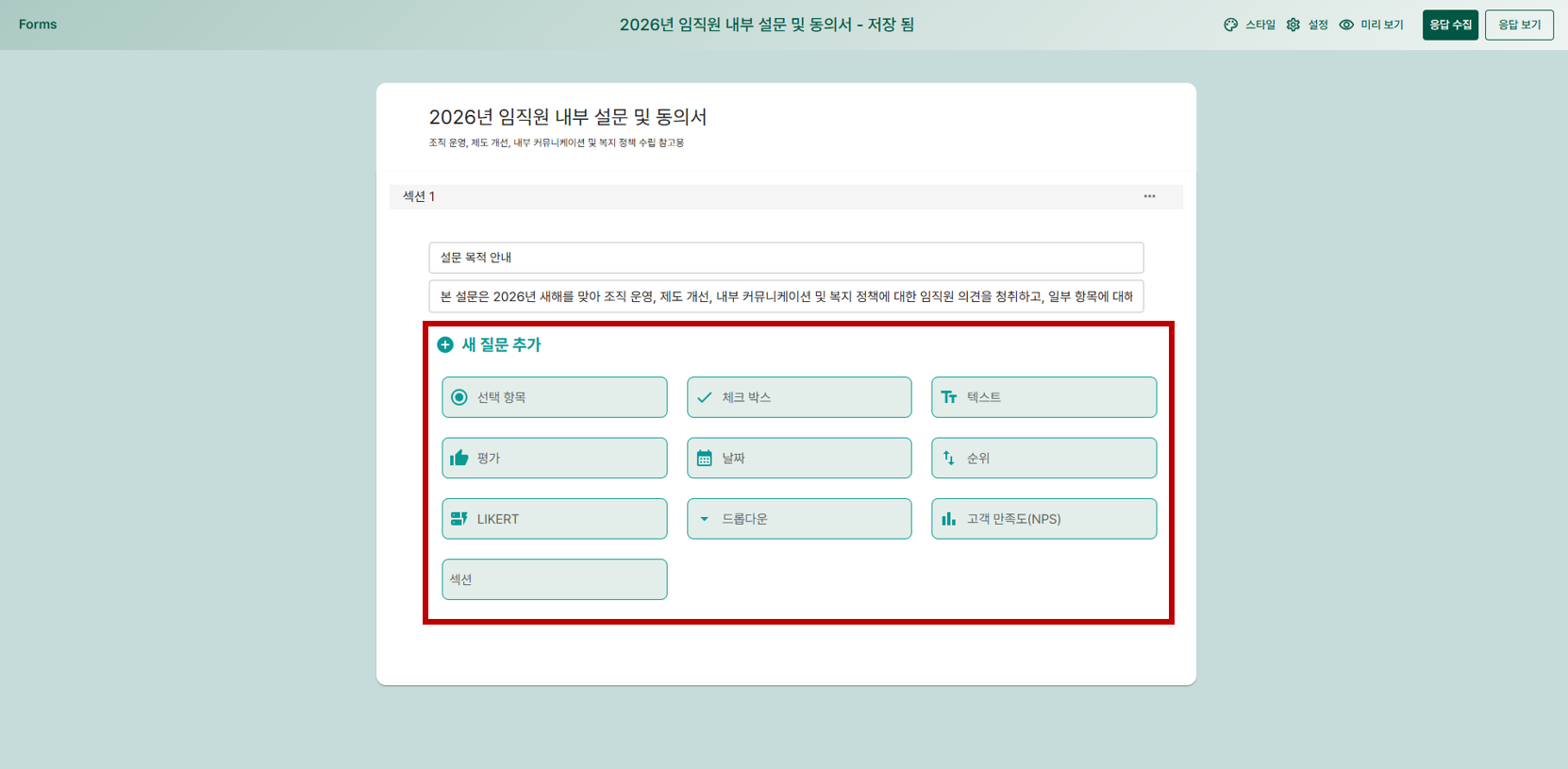Click the plus icon beside 새 질문 추가

tap(445, 345)
